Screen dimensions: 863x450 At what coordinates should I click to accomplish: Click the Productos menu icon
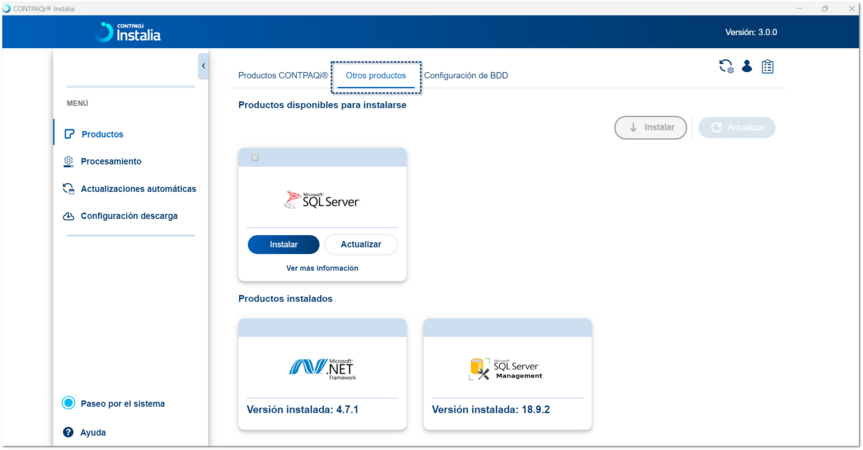click(69, 134)
